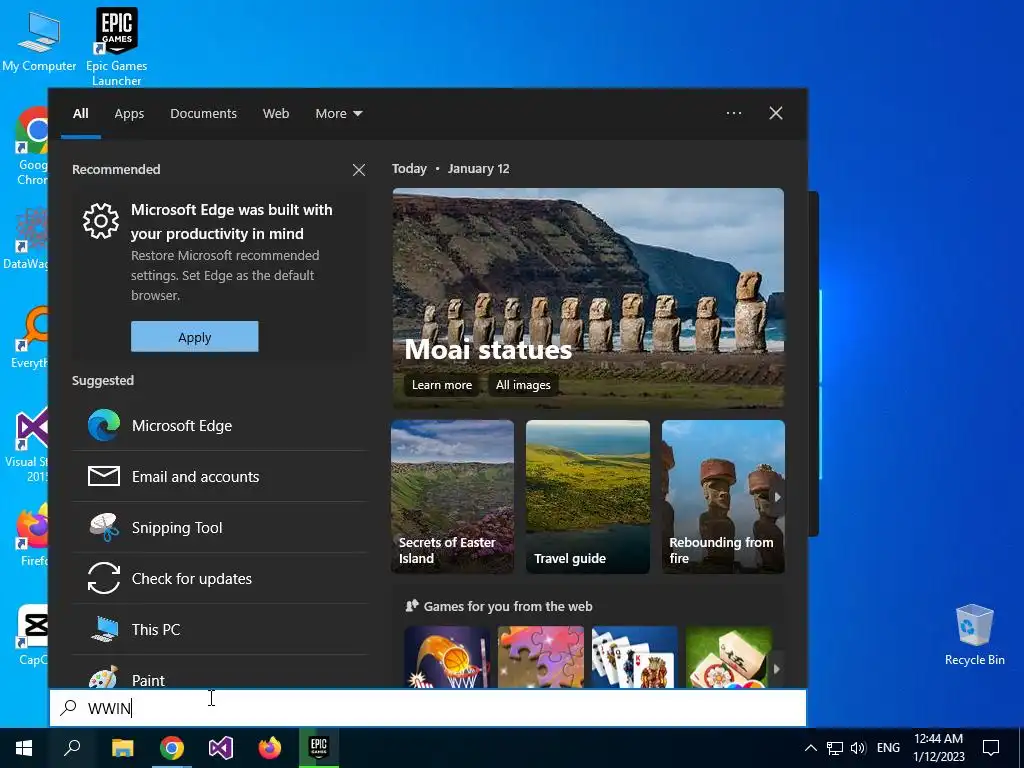Open network status tray icon
The width and height of the screenshot is (1024, 768).
coord(835,748)
